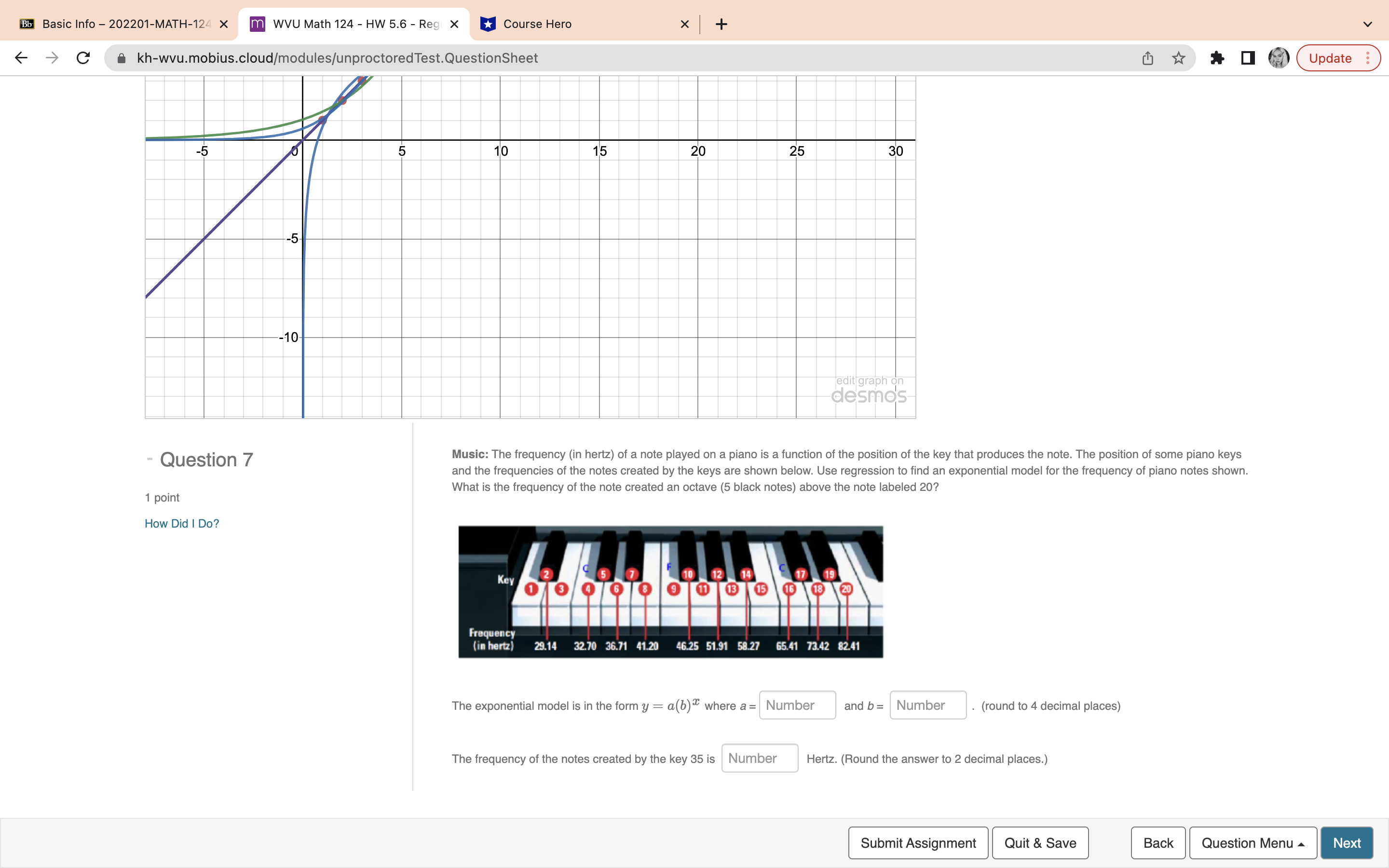Open the tab search chevron at top right
Image resolution: width=1389 pixels, height=868 pixels.
click(x=1367, y=24)
